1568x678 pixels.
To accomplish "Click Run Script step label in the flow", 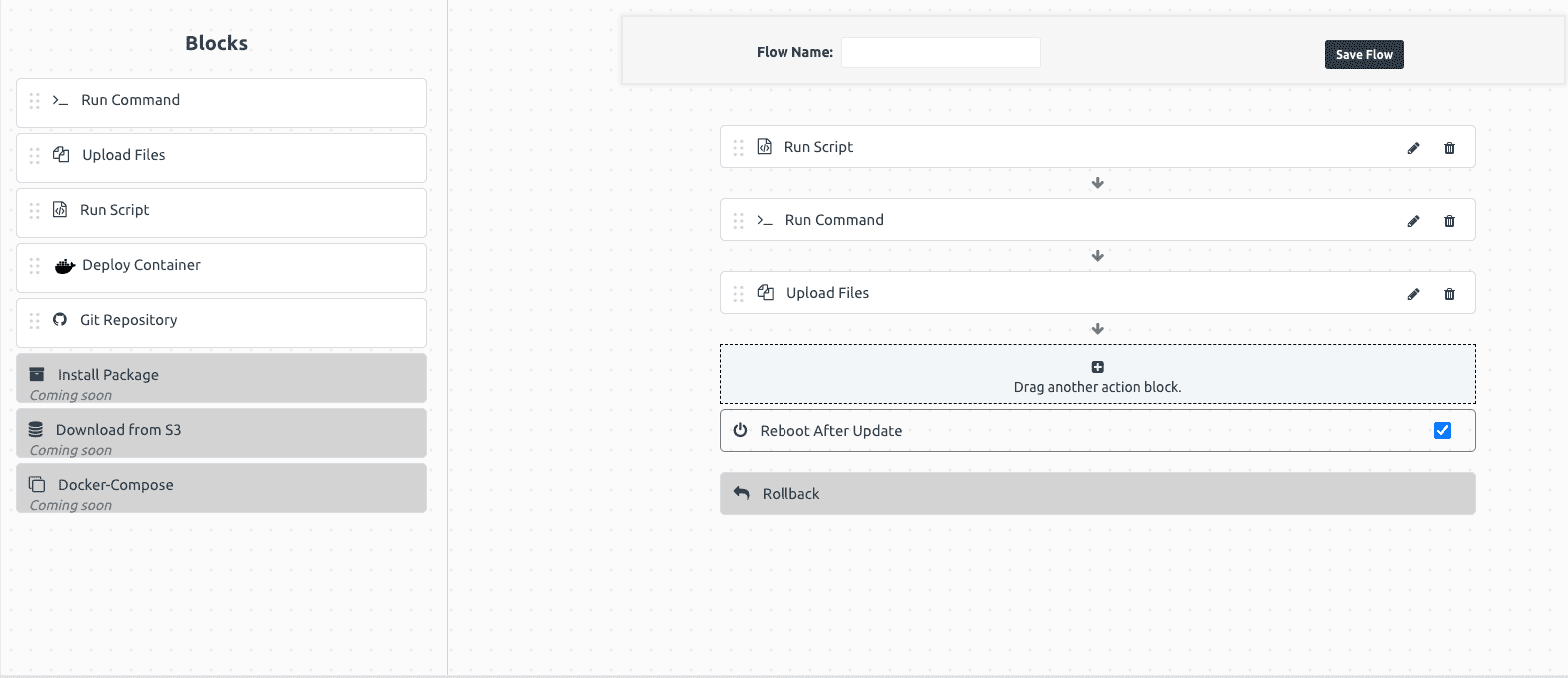I will (818, 147).
